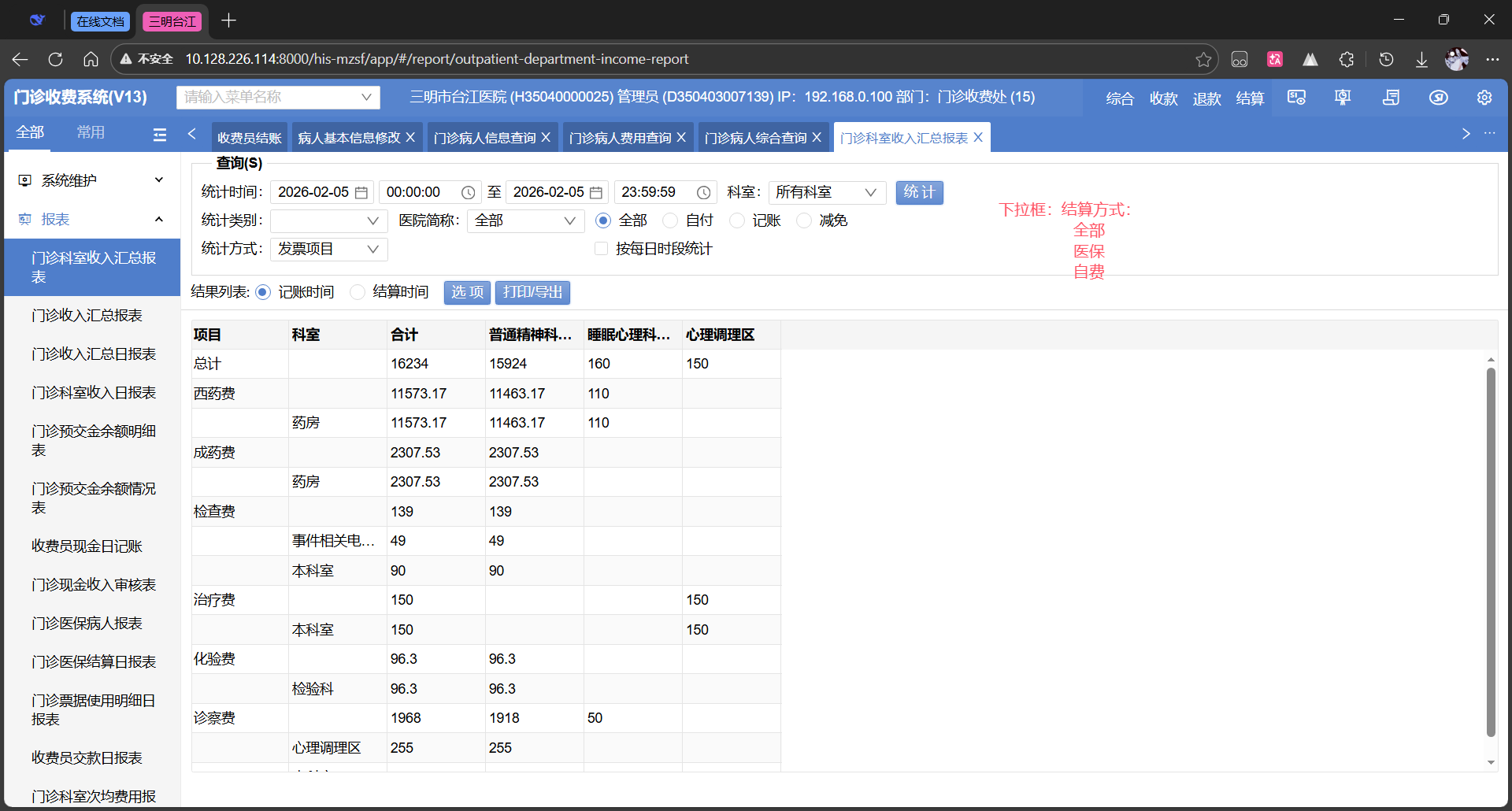This screenshot has height=811, width=1512.
Task: Switch to the 病人基本信息修改 tab
Action: coord(350,138)
